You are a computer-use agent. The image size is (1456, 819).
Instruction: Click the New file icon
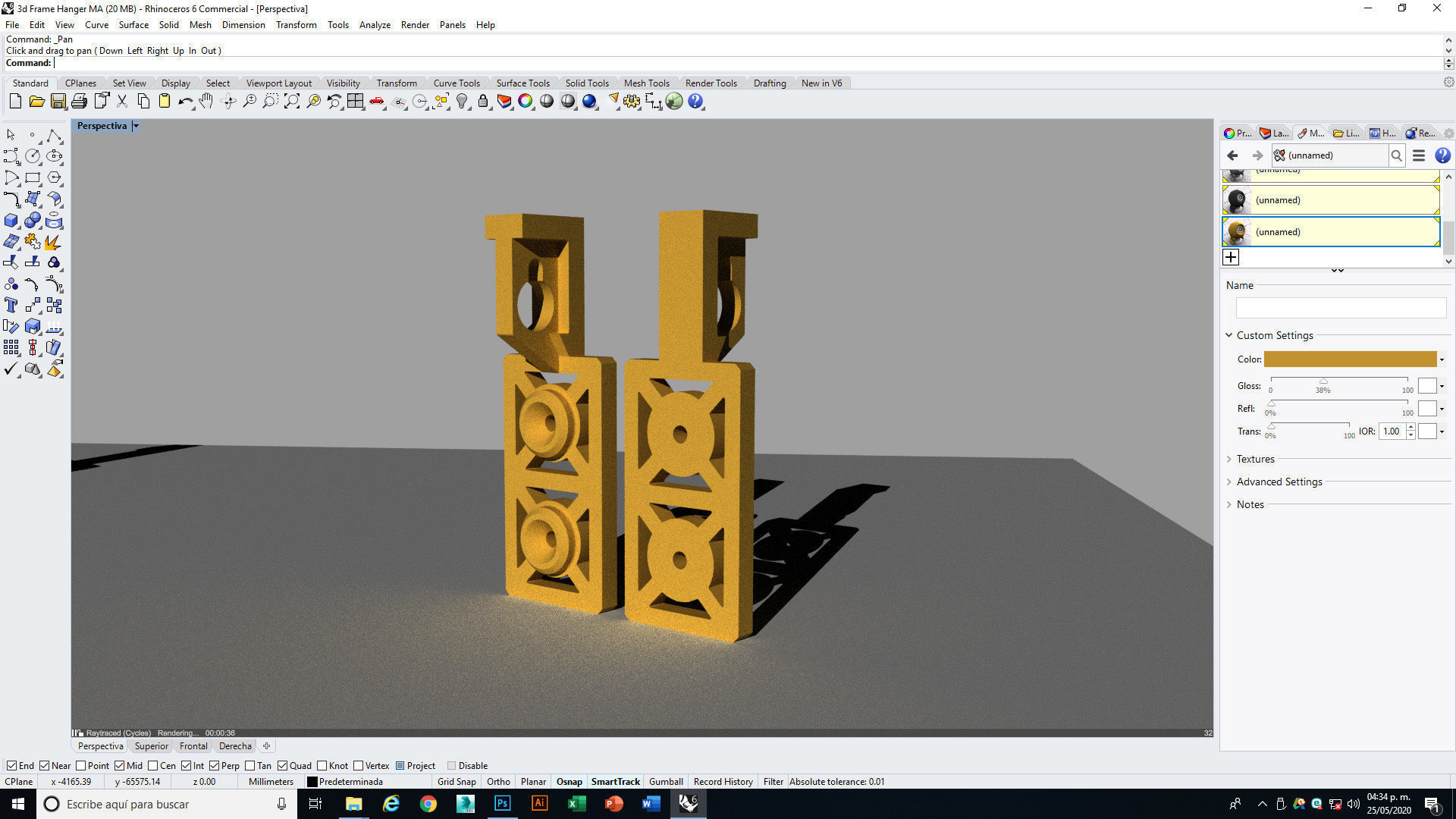point(15,101)
